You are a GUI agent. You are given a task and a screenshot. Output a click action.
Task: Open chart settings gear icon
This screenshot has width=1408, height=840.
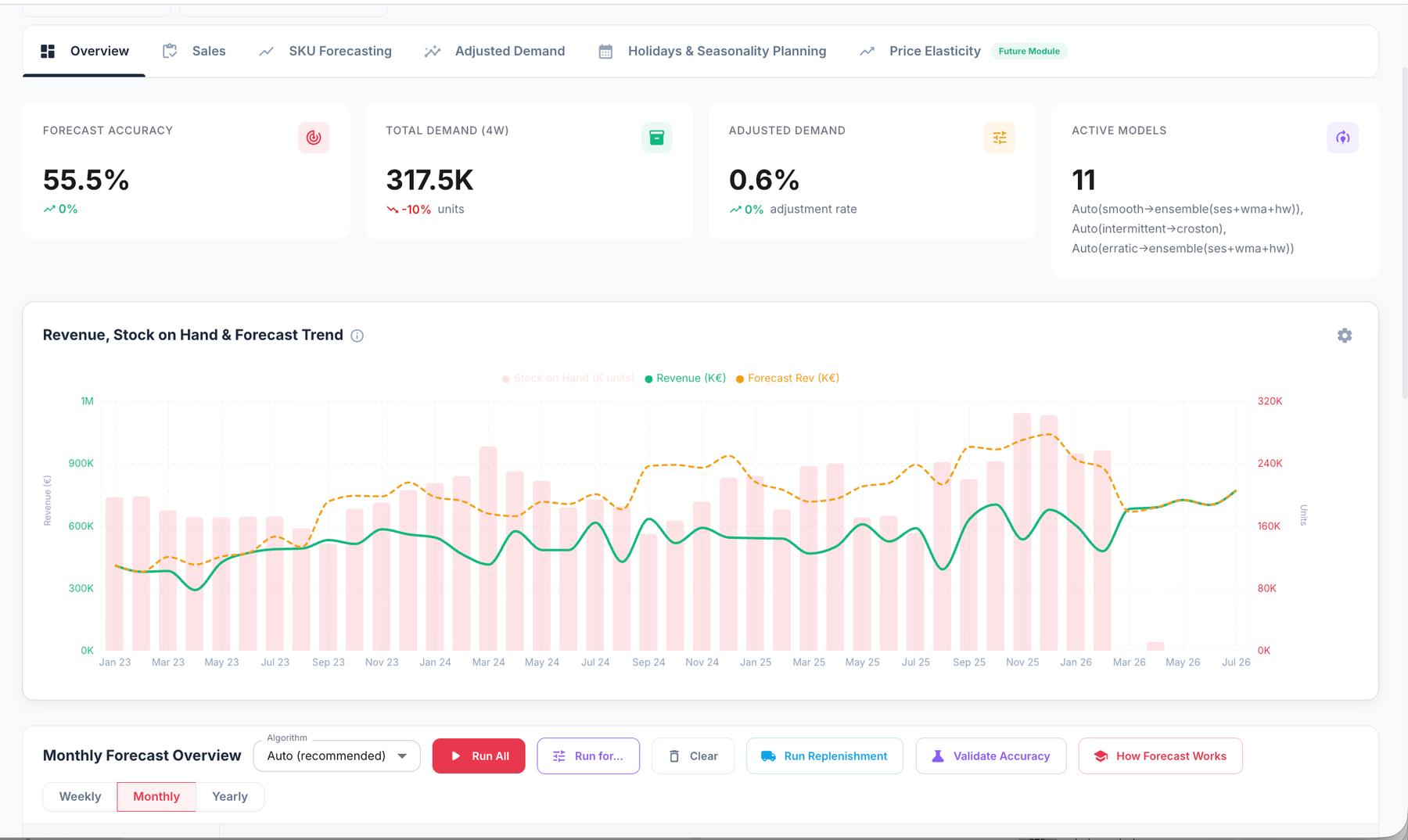(x=1345, y=336)
